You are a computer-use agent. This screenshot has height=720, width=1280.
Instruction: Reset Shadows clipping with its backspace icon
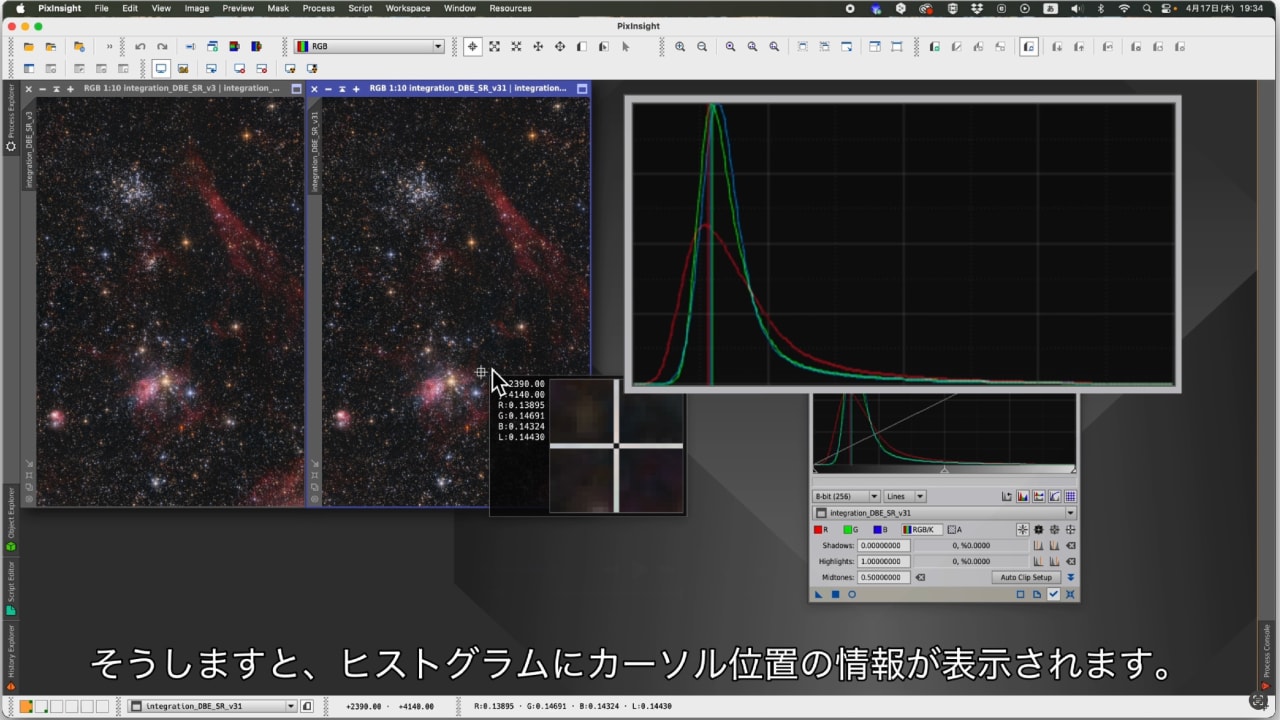[1071, 546]
